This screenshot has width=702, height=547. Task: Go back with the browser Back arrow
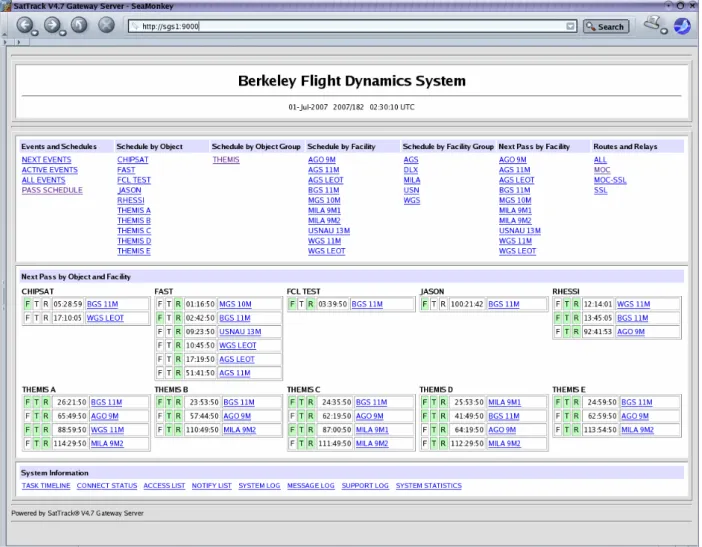tap(25, 25)
